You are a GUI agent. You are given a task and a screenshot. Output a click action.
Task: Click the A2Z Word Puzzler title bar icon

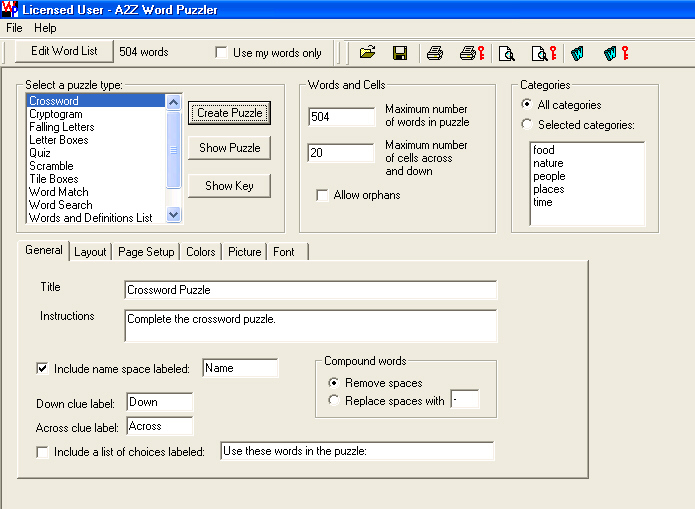point(9,9)
